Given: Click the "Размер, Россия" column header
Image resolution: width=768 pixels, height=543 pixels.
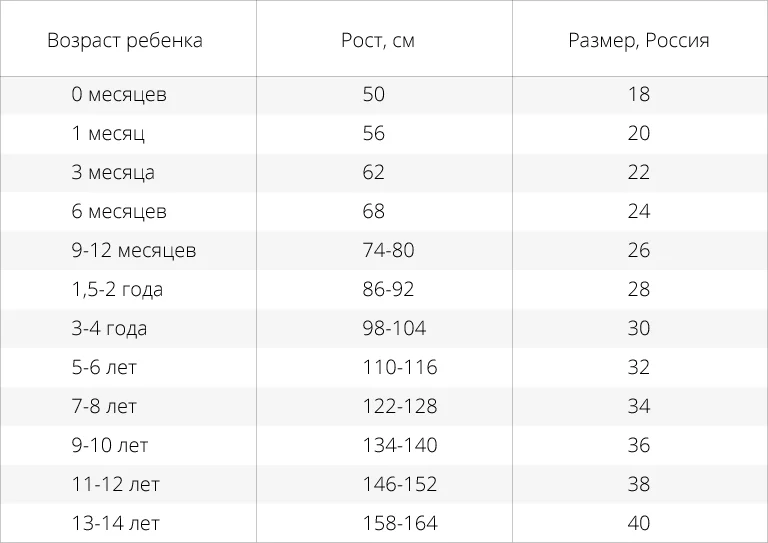Looking at the screenshot, I should (638, 41).
